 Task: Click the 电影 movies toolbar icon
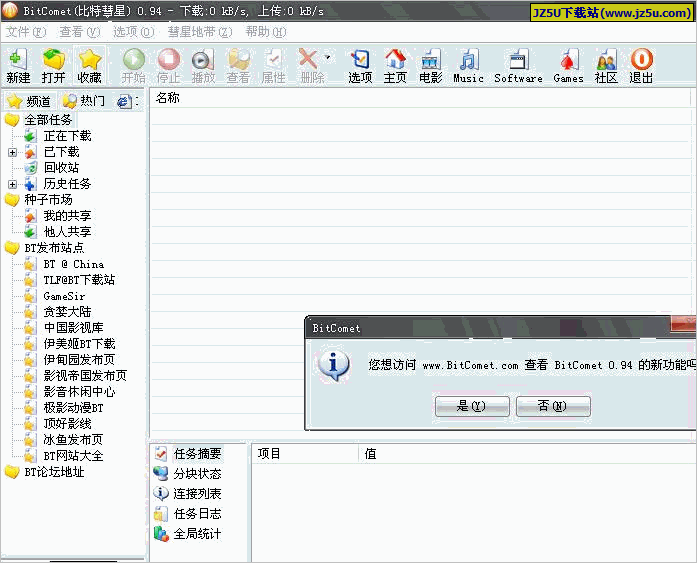click(x=430, y=66)
